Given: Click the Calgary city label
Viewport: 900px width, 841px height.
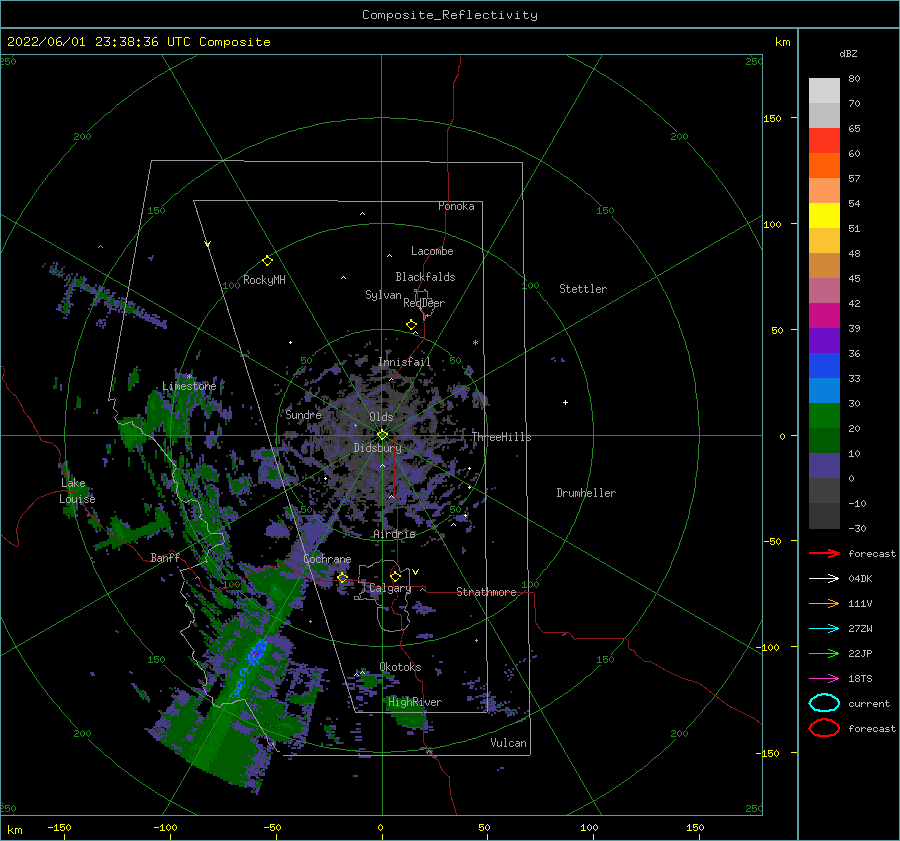Looking at the screenshot, I should pos(390,588).
